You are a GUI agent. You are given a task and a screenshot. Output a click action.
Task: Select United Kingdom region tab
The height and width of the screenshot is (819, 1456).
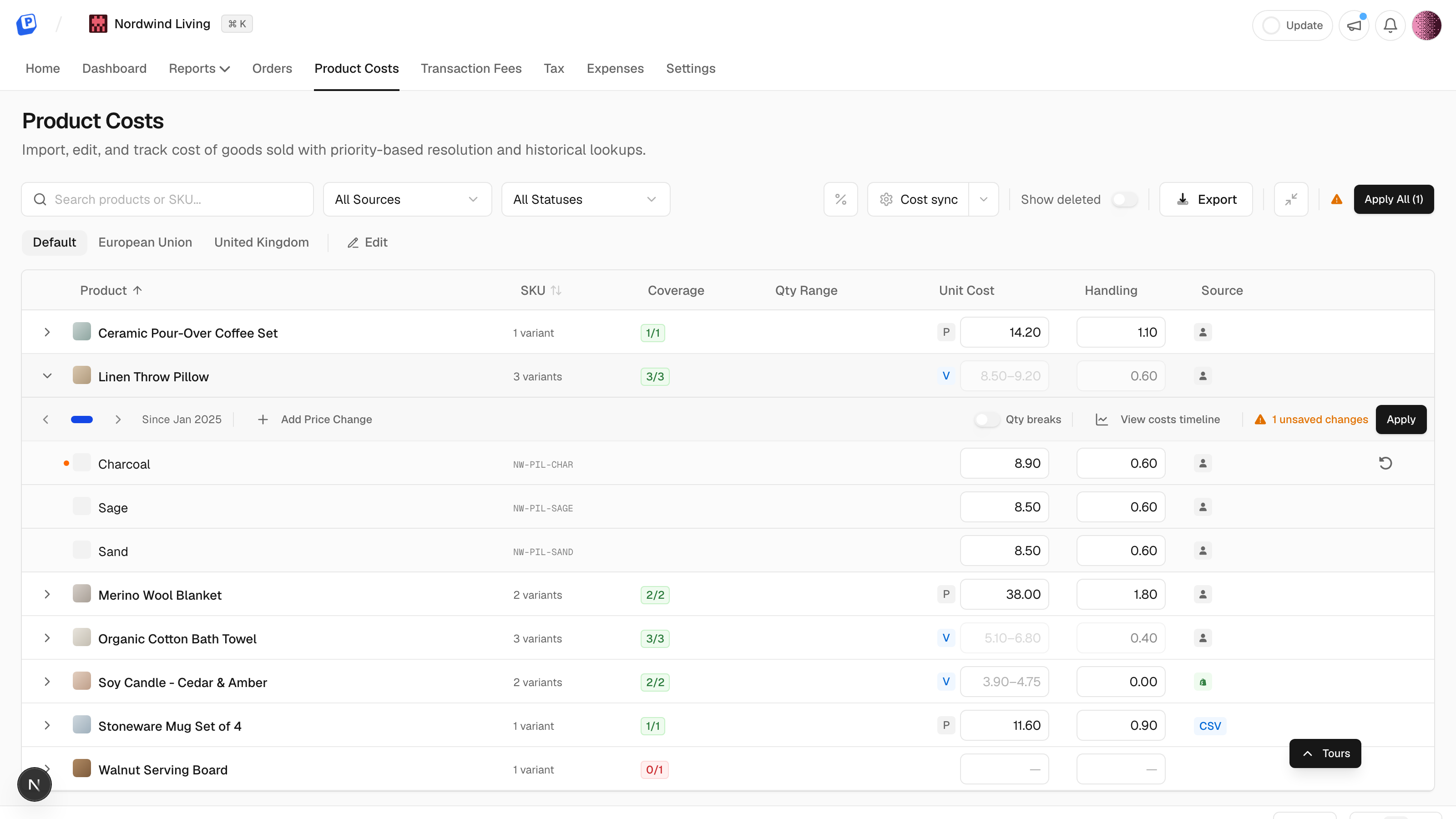tap(262, 243)
